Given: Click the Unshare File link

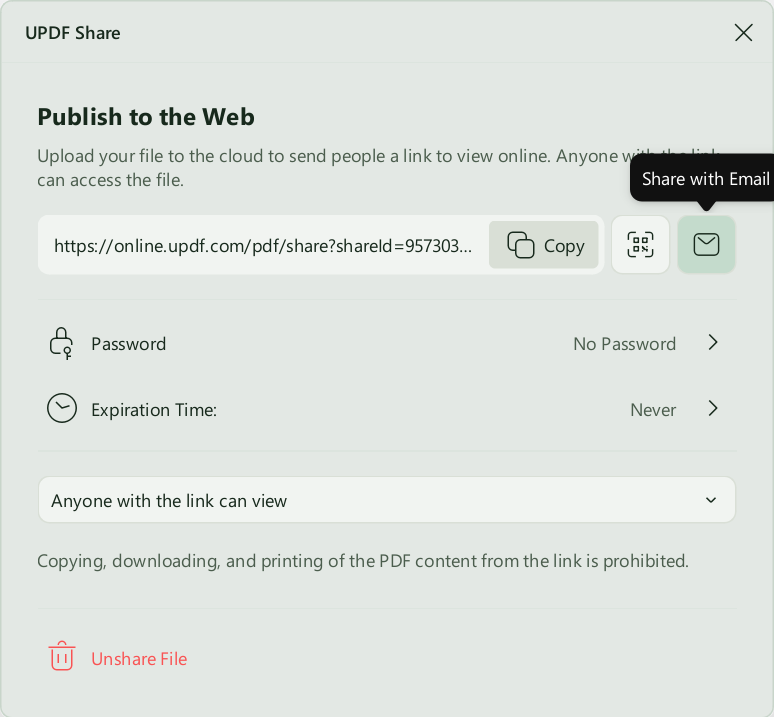Looking at the screenshot, I should [139, 659].
